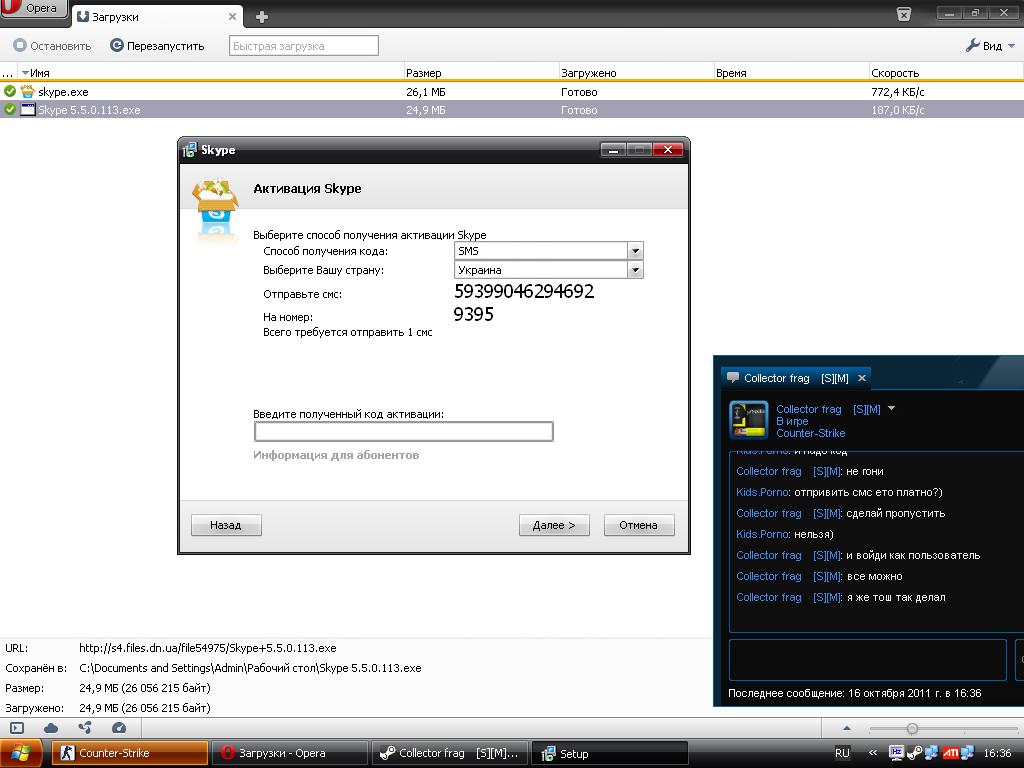
Task: Sort downloads by the Время column
Action: tap(790, 72)
